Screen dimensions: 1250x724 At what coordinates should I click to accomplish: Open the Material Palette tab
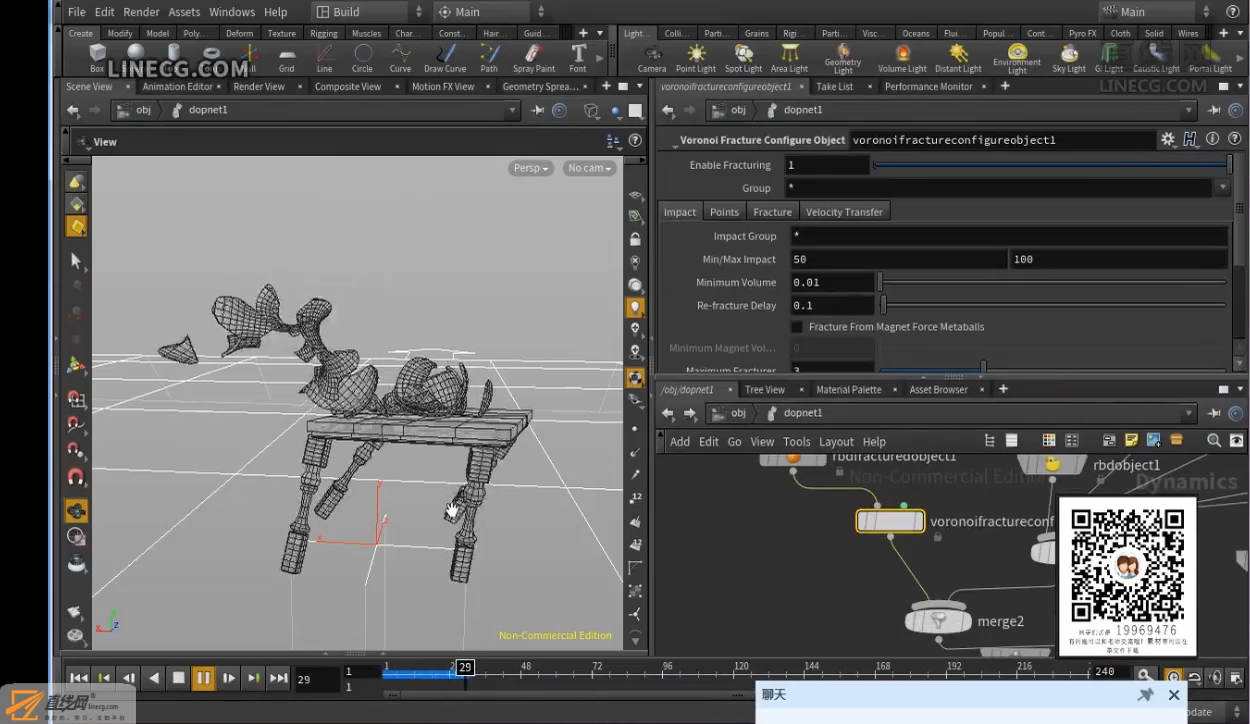point(848,390)
